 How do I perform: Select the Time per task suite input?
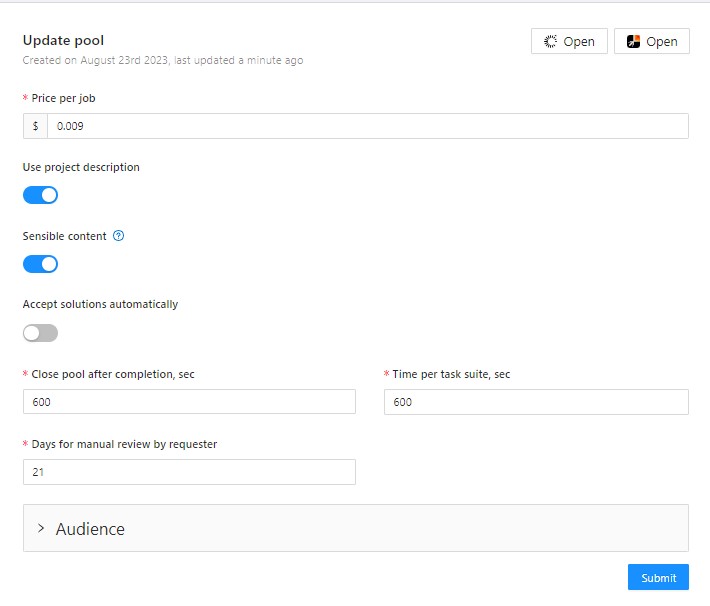[535, 402]
